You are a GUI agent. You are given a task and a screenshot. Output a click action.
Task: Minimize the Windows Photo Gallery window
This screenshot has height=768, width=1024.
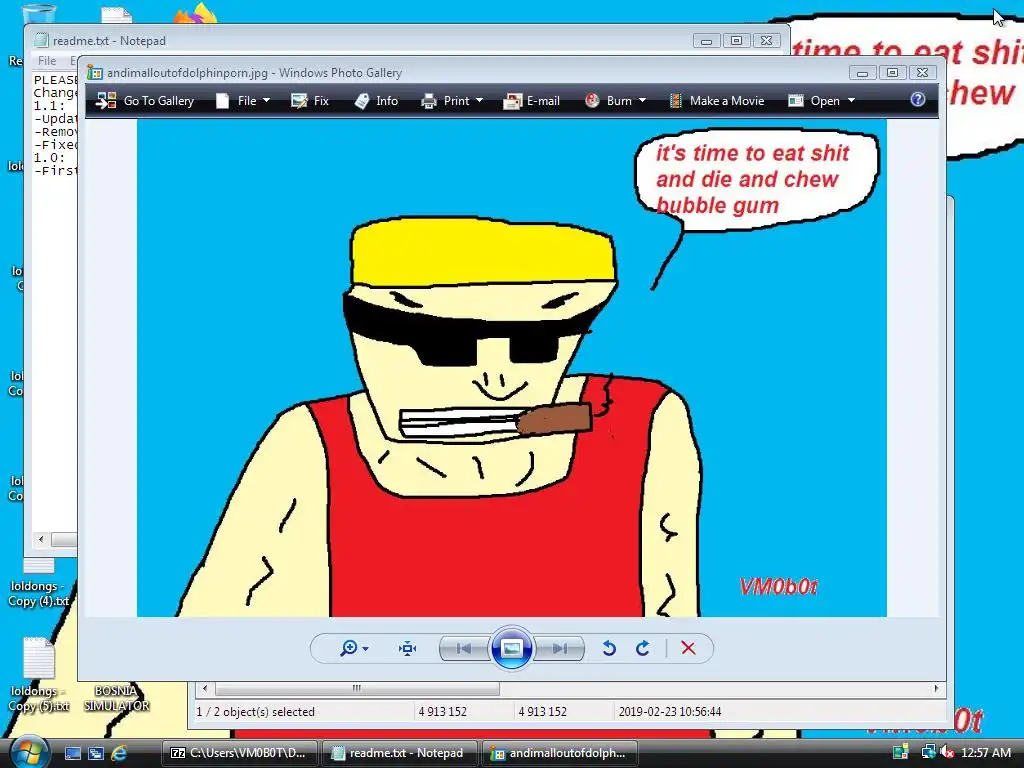click(862, 72)
